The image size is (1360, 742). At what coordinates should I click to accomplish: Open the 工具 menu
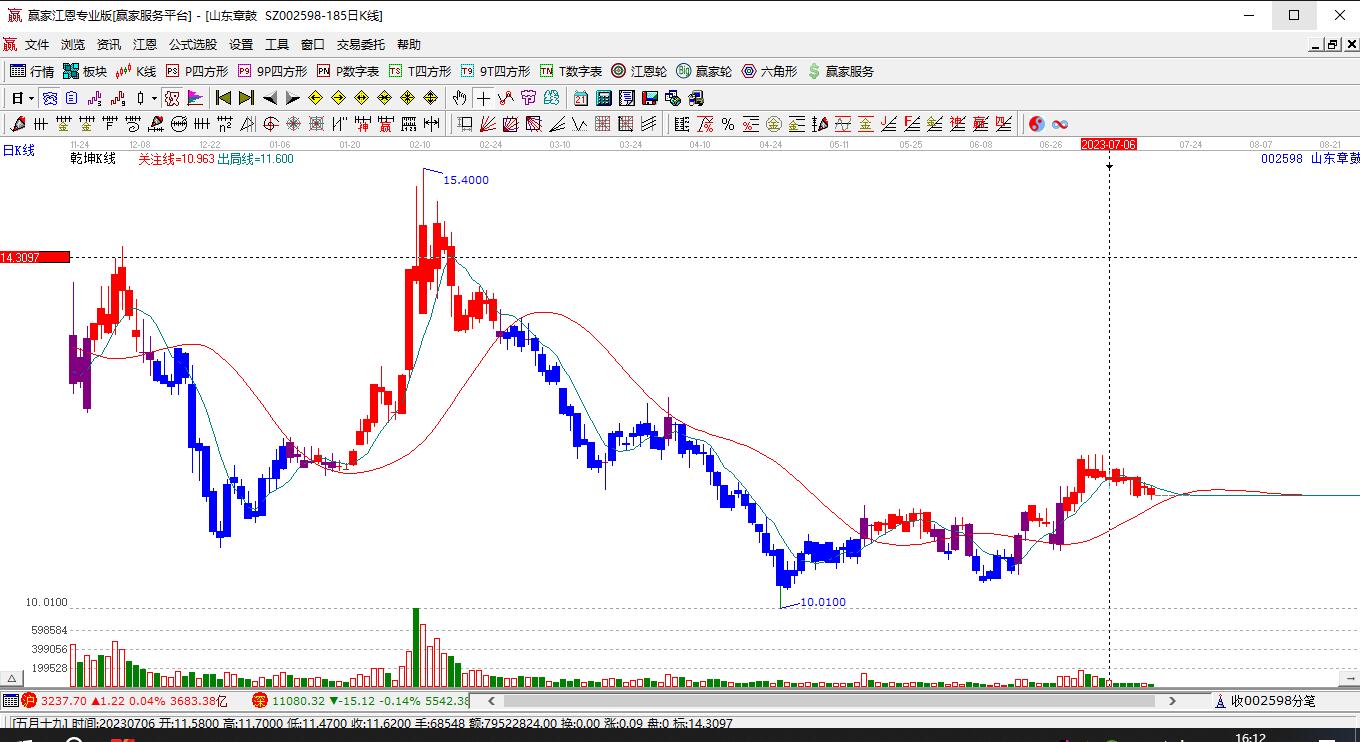(277, 45)
